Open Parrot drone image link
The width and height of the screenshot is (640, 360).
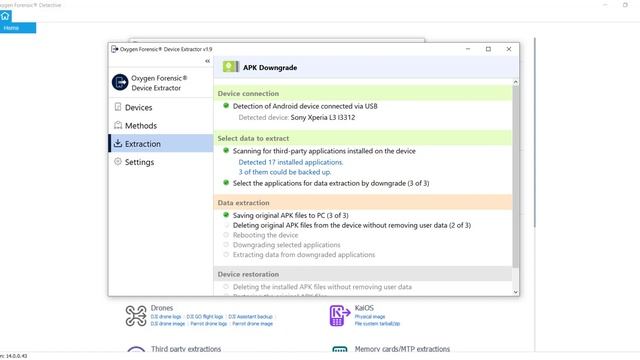click(x=253, y=324)
